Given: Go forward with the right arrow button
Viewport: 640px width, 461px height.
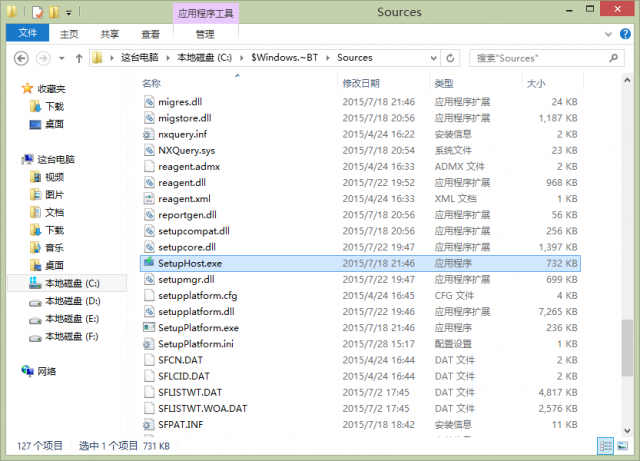Looking at the screenshot, I should [43, 58].
